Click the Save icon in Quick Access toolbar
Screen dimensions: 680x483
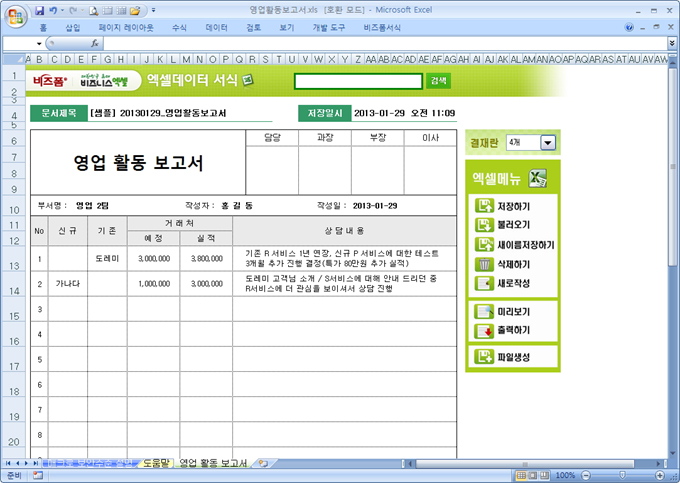(39, 10)
